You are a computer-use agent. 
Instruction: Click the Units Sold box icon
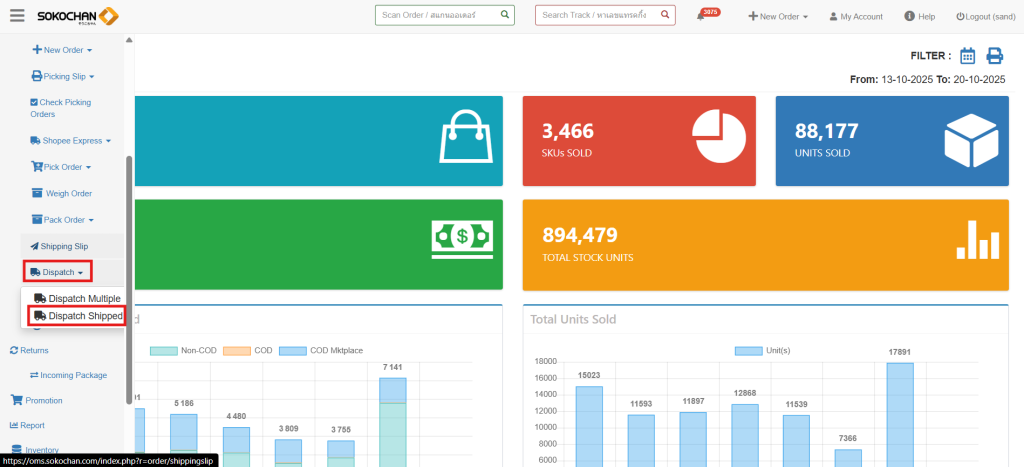(971, 137)
